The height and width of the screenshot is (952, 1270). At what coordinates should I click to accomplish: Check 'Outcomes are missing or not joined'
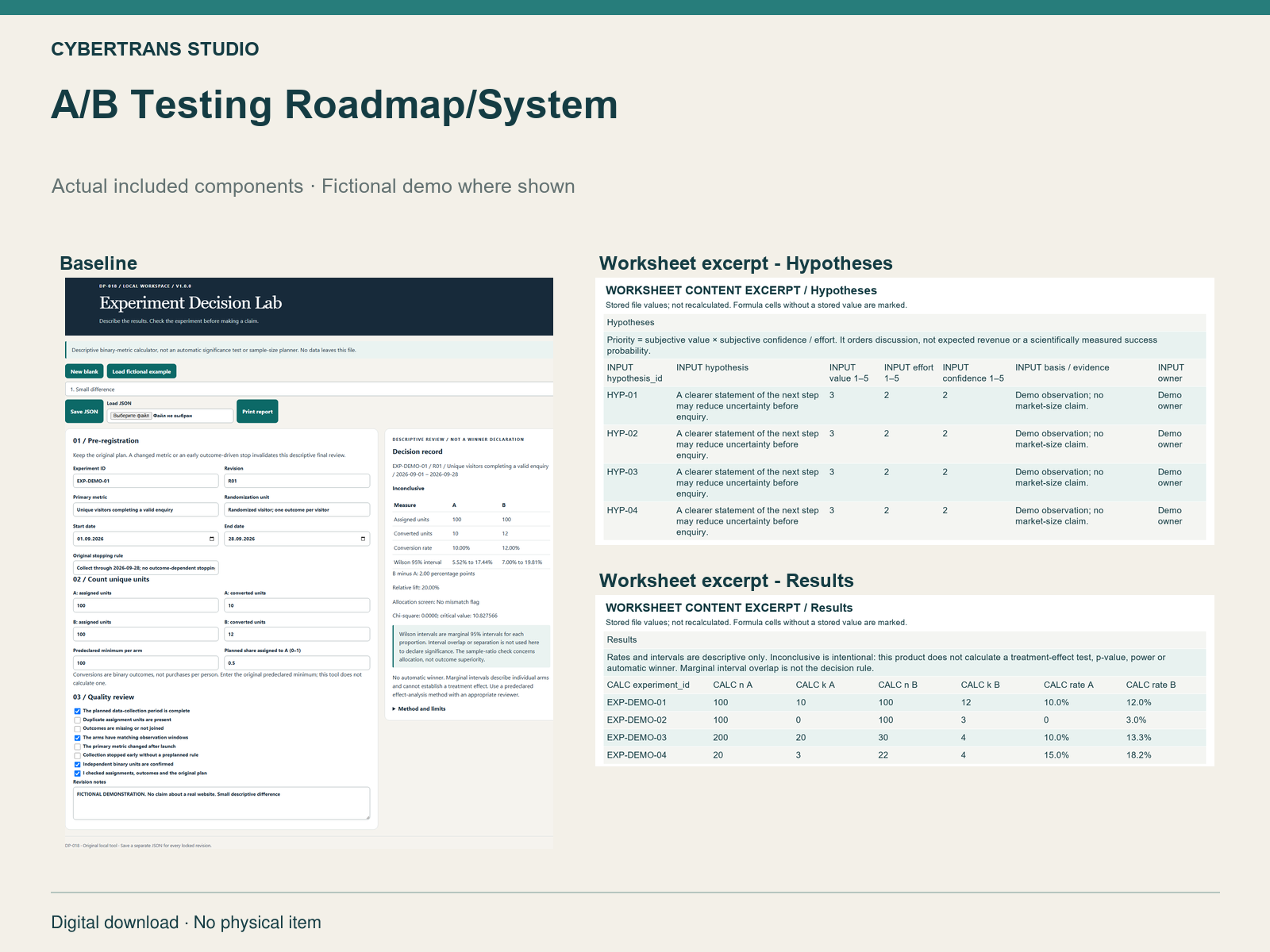click(x=78, y=728)
